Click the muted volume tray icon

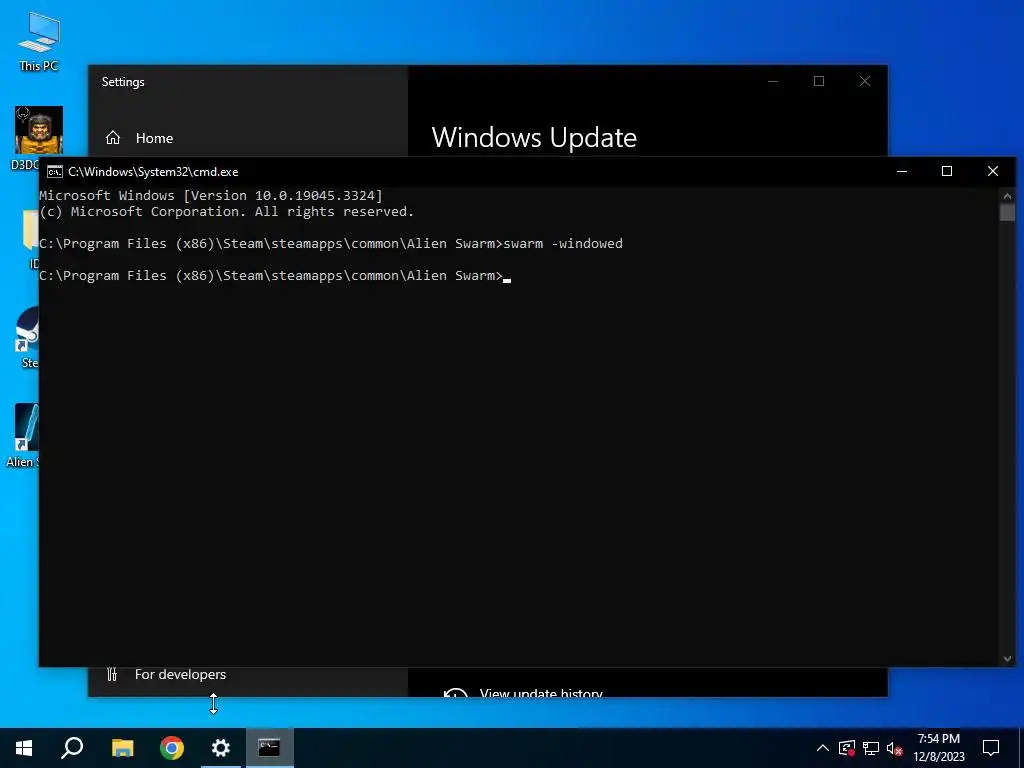(895, 748)
